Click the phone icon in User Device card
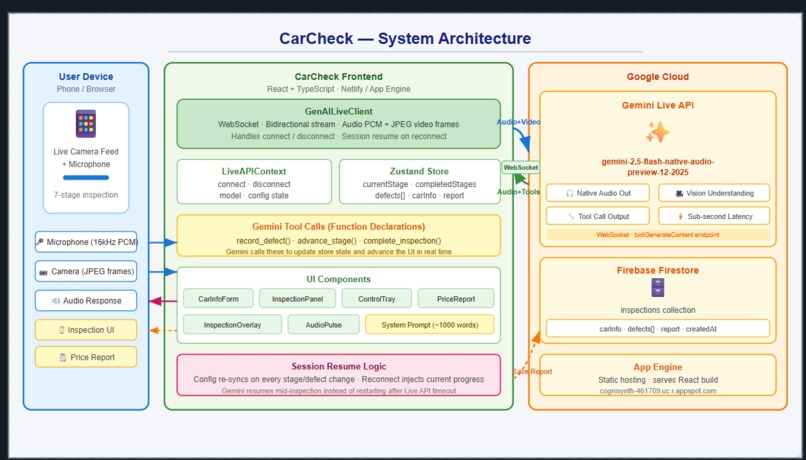 [86, 123]
